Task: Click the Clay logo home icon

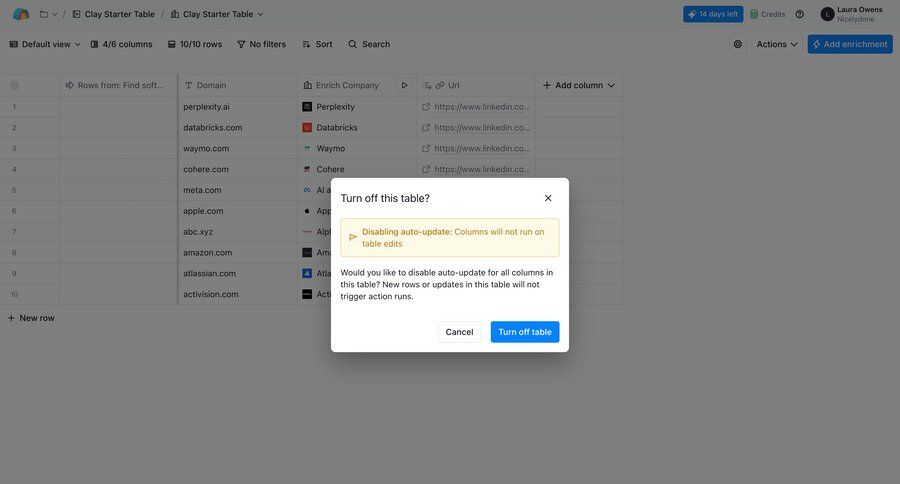Action: [21, 14]
